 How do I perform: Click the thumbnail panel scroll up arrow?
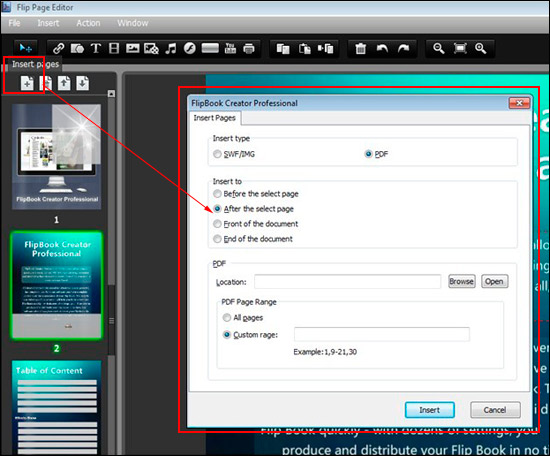(111, 94)
